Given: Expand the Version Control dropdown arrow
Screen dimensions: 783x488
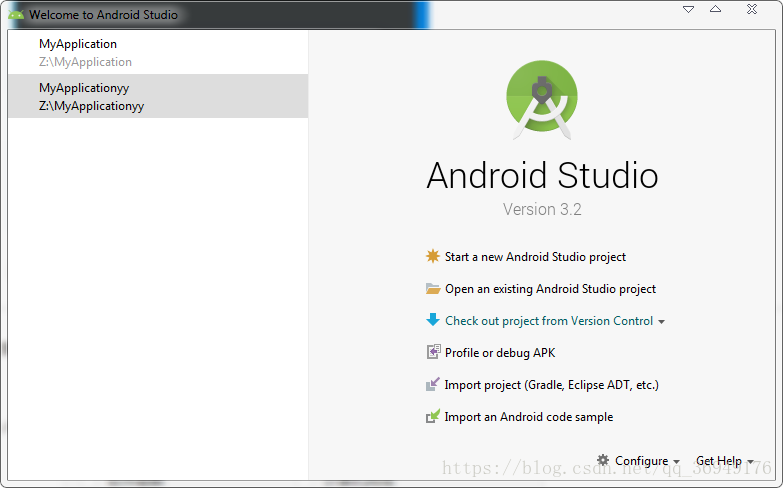Looking at the screenshot, I should pyautogui.click(x=661, y=322).
